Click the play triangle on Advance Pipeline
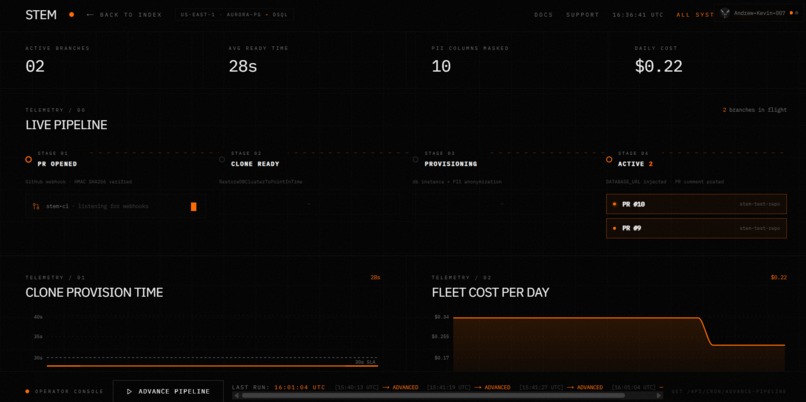The image size is (806, 402). click(x=129, y=392)
